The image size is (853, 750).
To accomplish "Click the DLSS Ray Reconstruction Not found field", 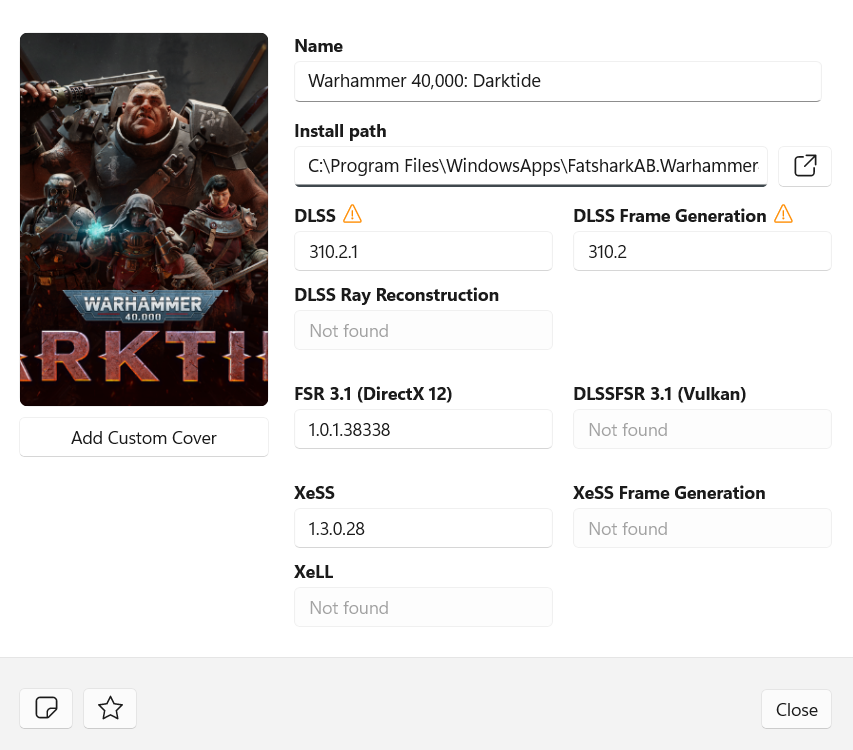I will tap(423, 330).
